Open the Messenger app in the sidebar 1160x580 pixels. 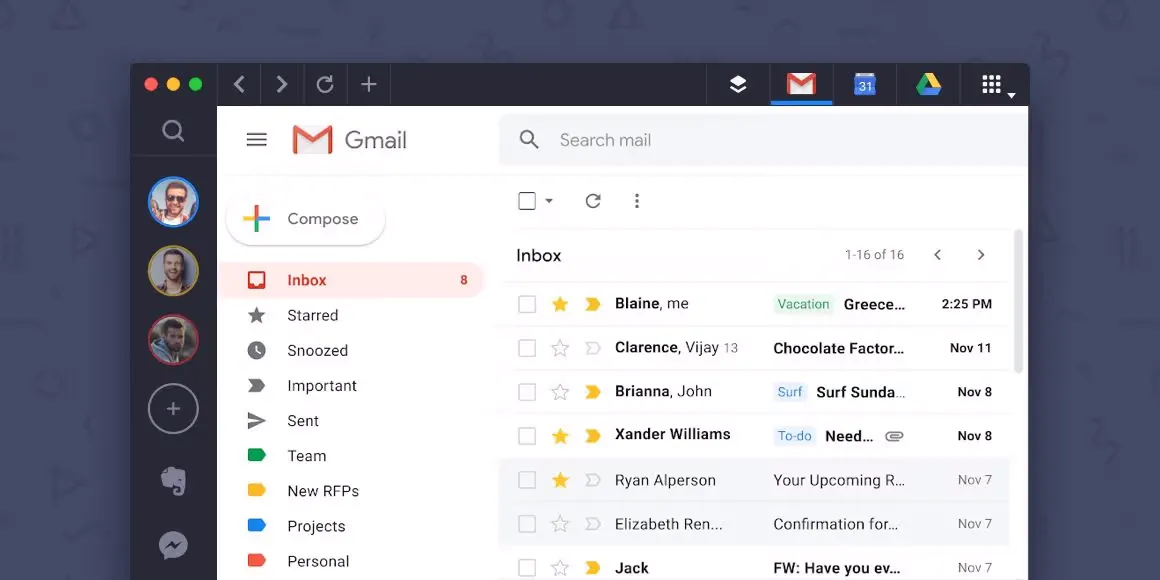tap(173, 545)
